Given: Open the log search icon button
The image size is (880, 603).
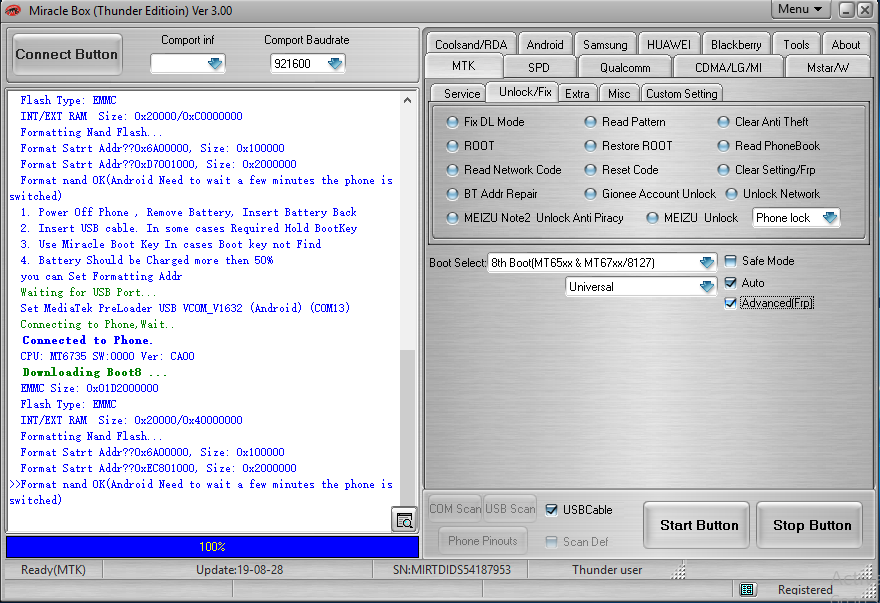Looking at the screenshot, I should click(404, 520).
